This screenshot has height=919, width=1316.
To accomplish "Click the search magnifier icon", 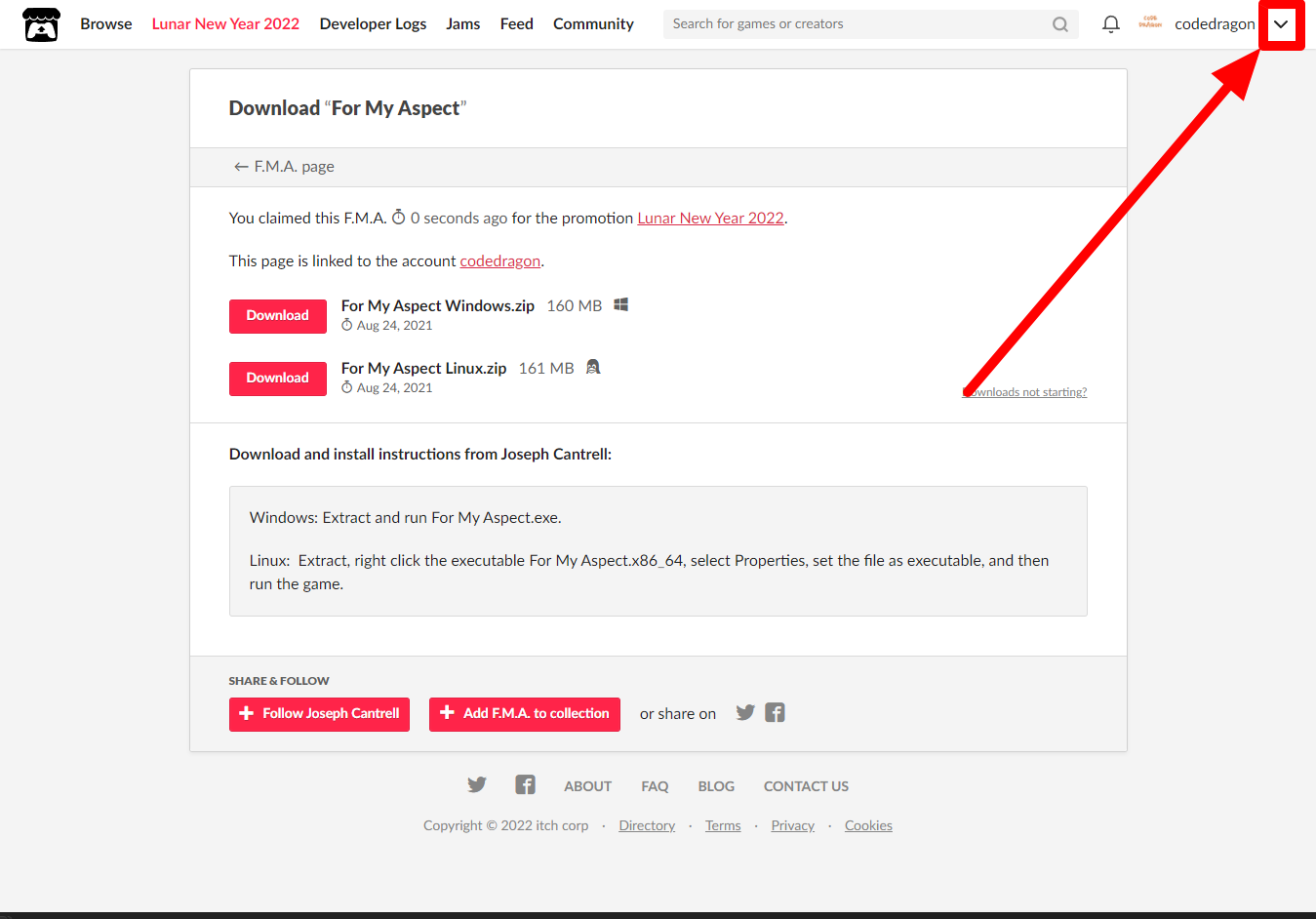I will [1060, 24].
